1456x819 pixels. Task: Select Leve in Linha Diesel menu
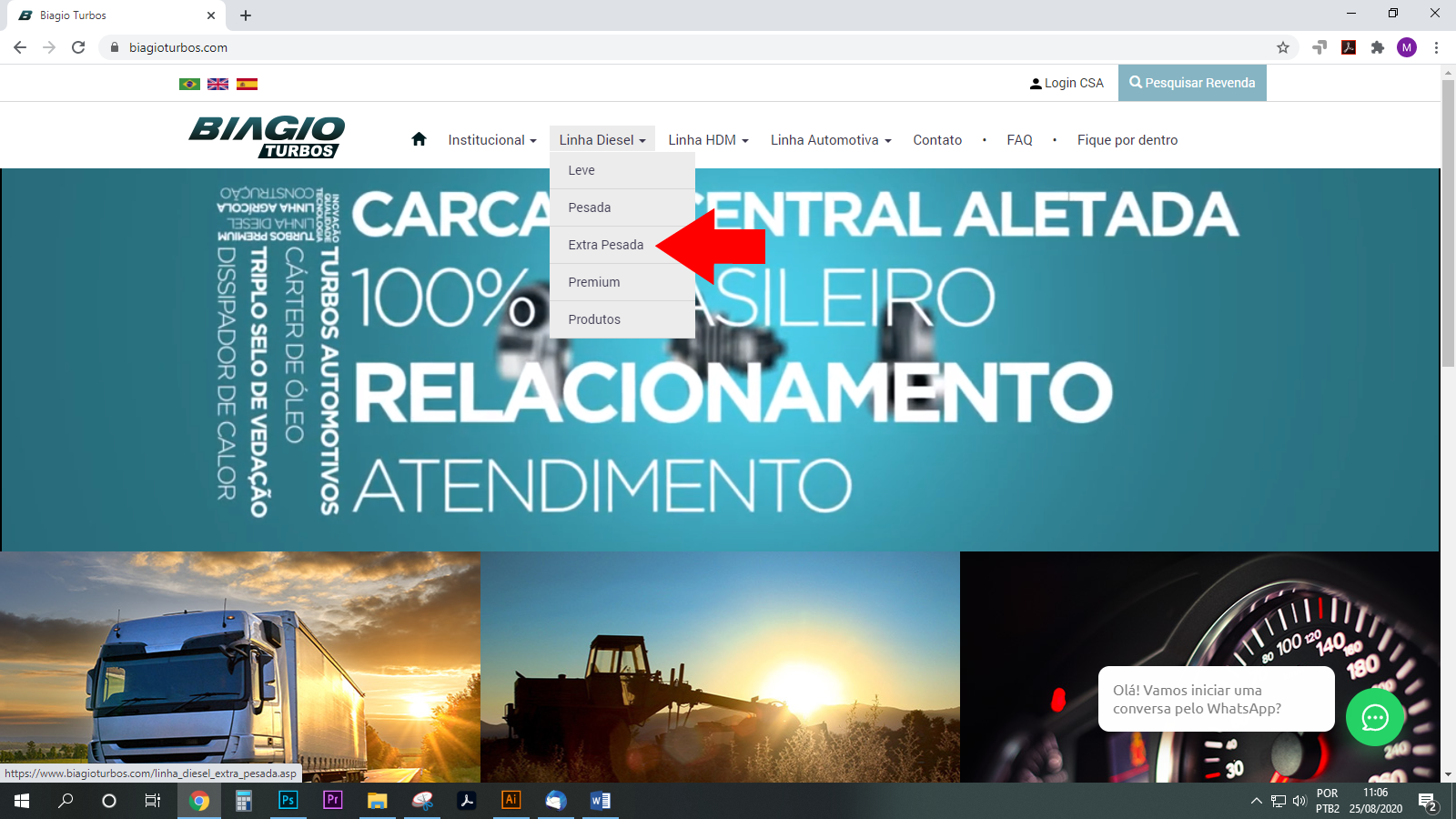click(622, 170)
